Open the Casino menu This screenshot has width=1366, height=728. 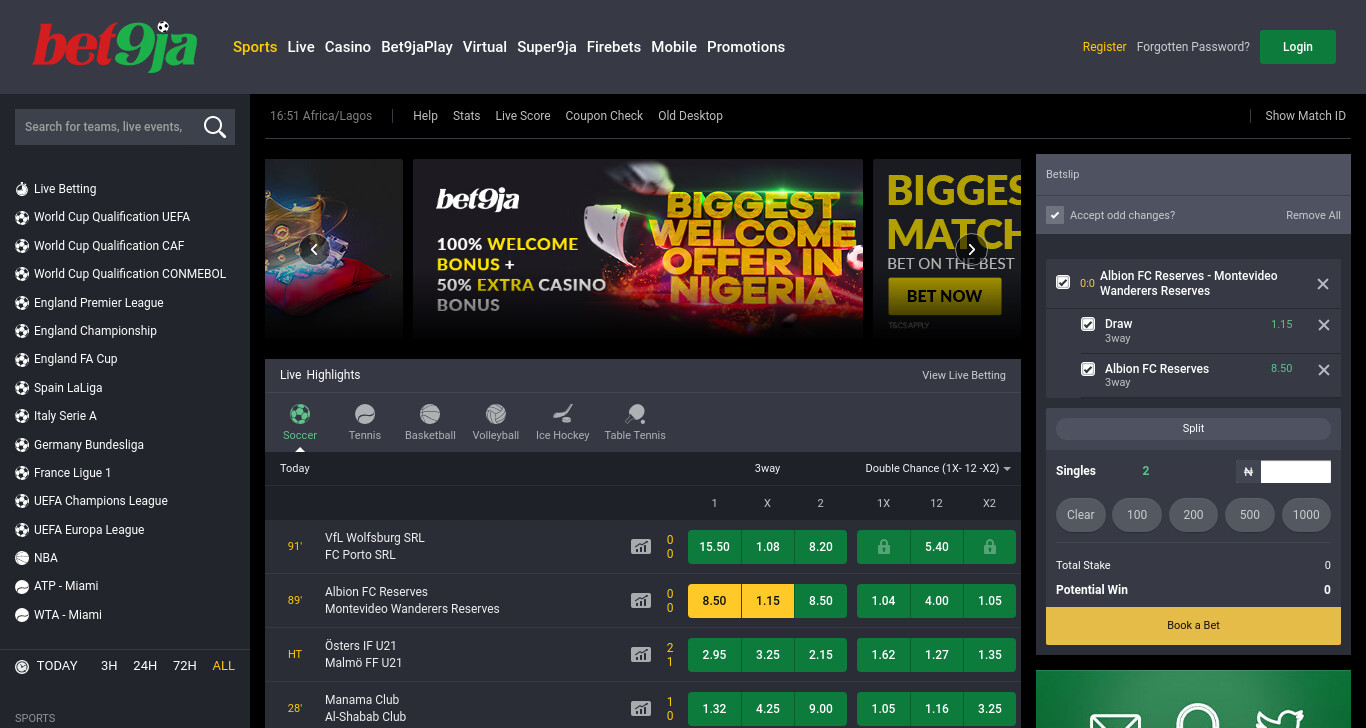coord(348,47)
